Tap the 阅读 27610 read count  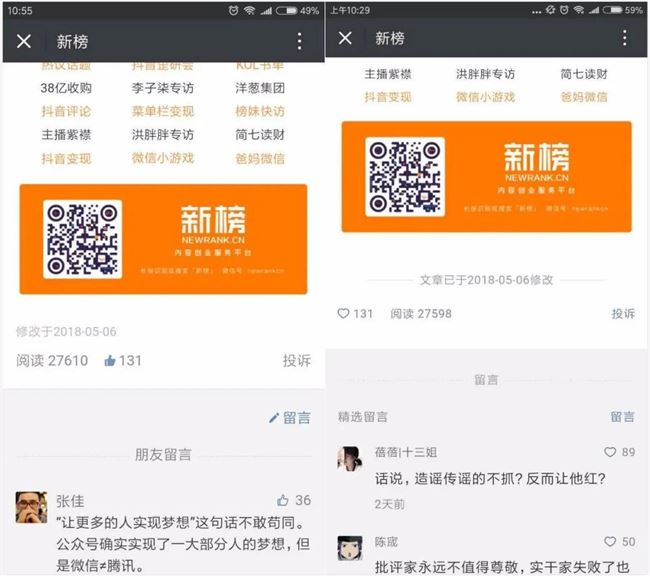(x=52, y=360)
